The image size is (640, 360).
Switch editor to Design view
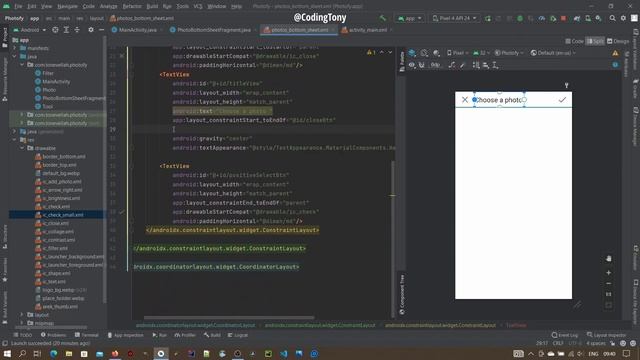(x=618, y=41)
